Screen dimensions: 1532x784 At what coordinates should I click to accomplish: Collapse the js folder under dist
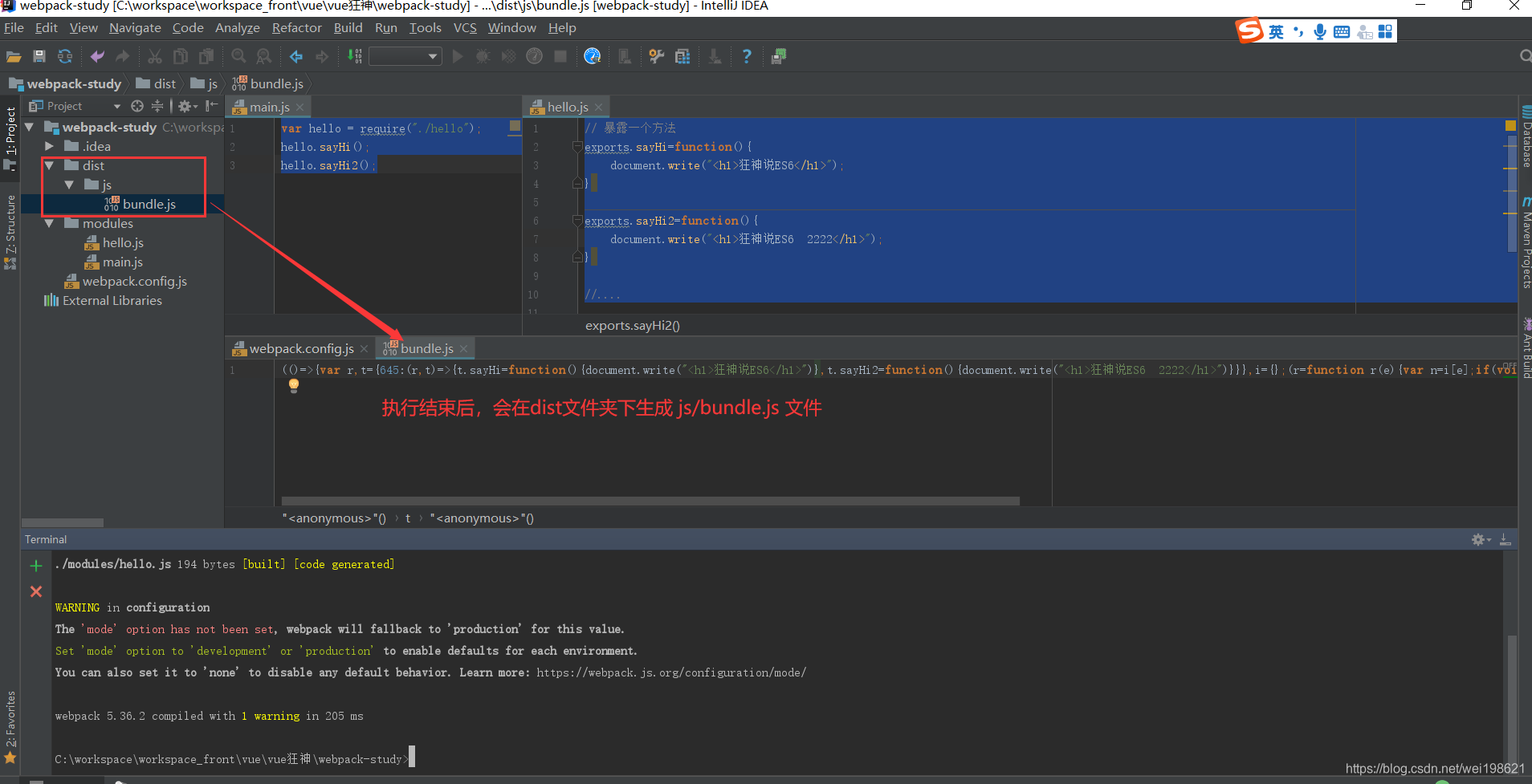tap(70, 185)
